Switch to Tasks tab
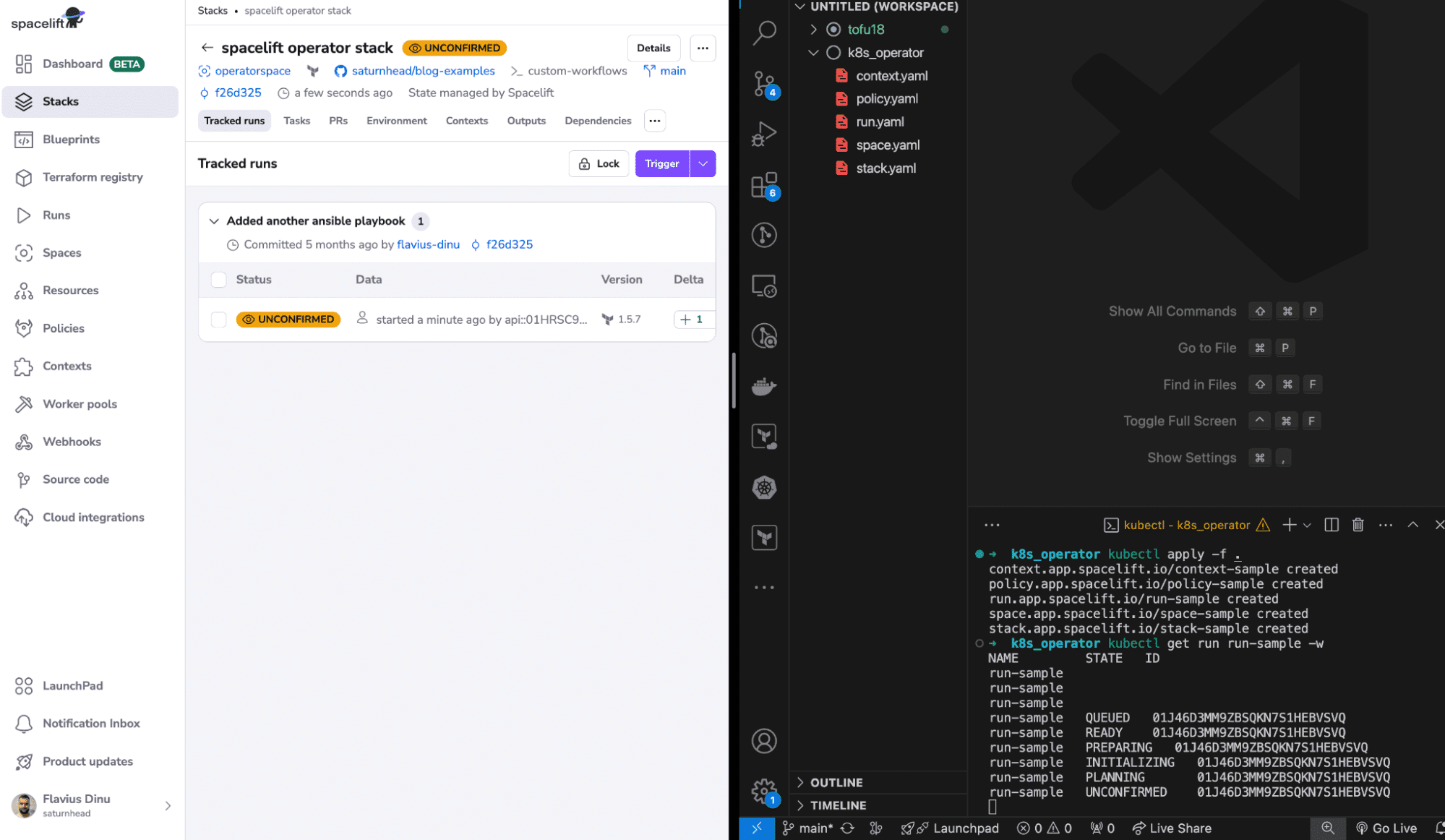The width and height of the screenshot is (1445, 840). click(296, 121)
